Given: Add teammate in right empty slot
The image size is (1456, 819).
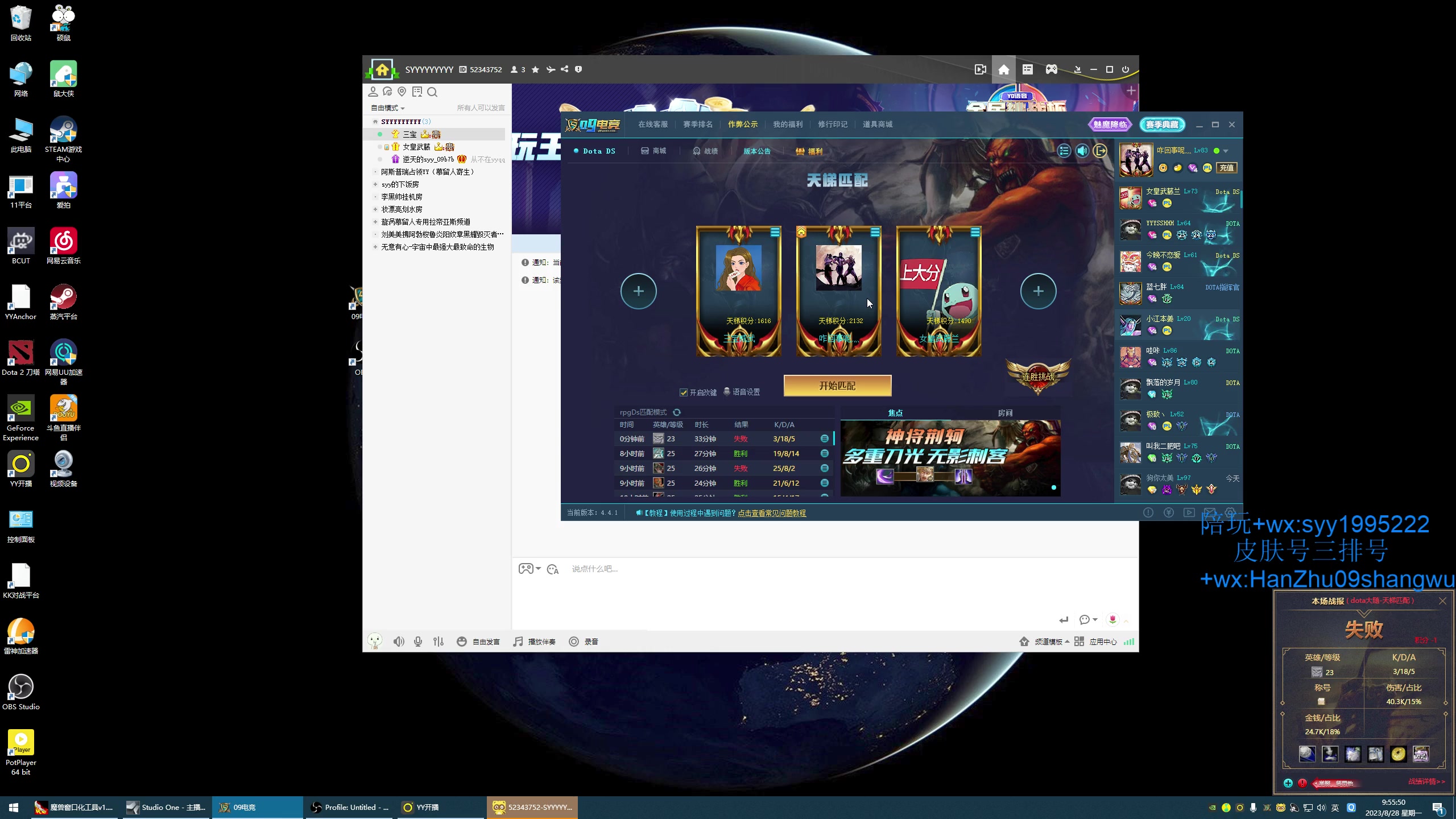Looking at the screenshot, I should pos(1039,291).
